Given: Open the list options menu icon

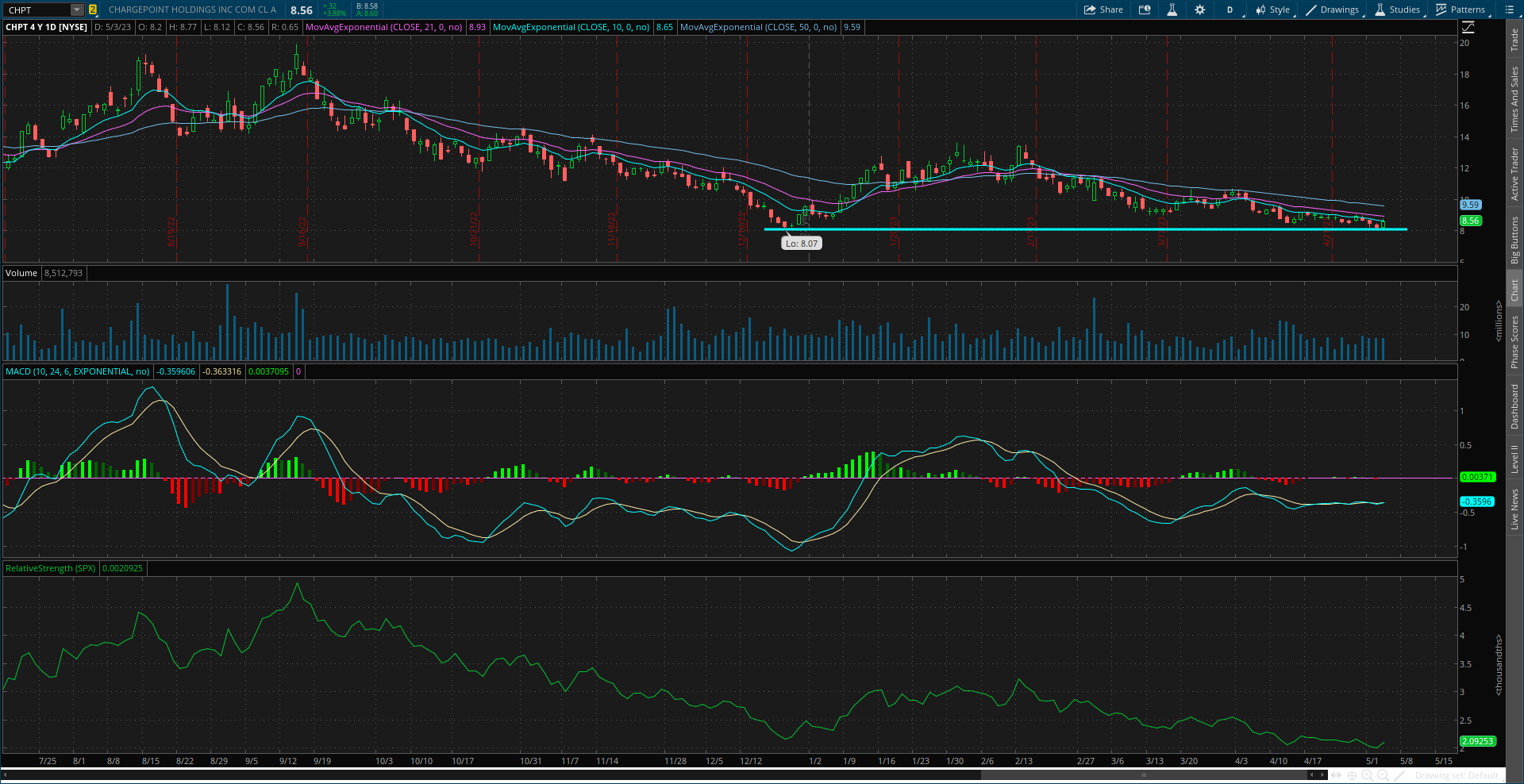Looking at the screenshot, I should click(x=1510, y=10).
